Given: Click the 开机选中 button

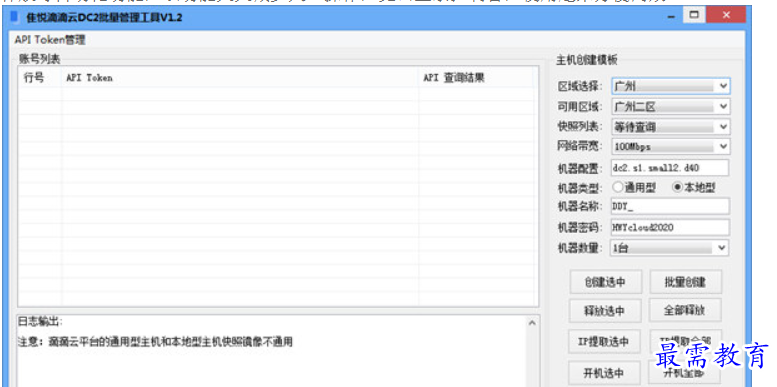Looking at the screenshot, I should click(604, 373).
